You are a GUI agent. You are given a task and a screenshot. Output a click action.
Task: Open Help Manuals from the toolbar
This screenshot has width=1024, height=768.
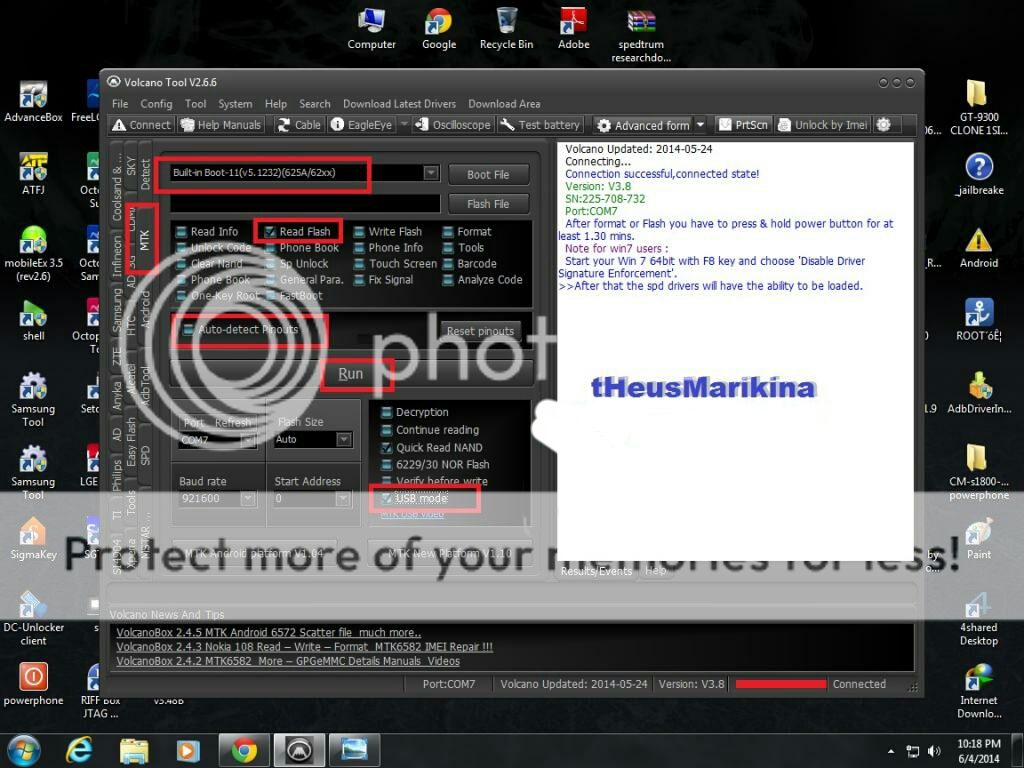[221, 125]
